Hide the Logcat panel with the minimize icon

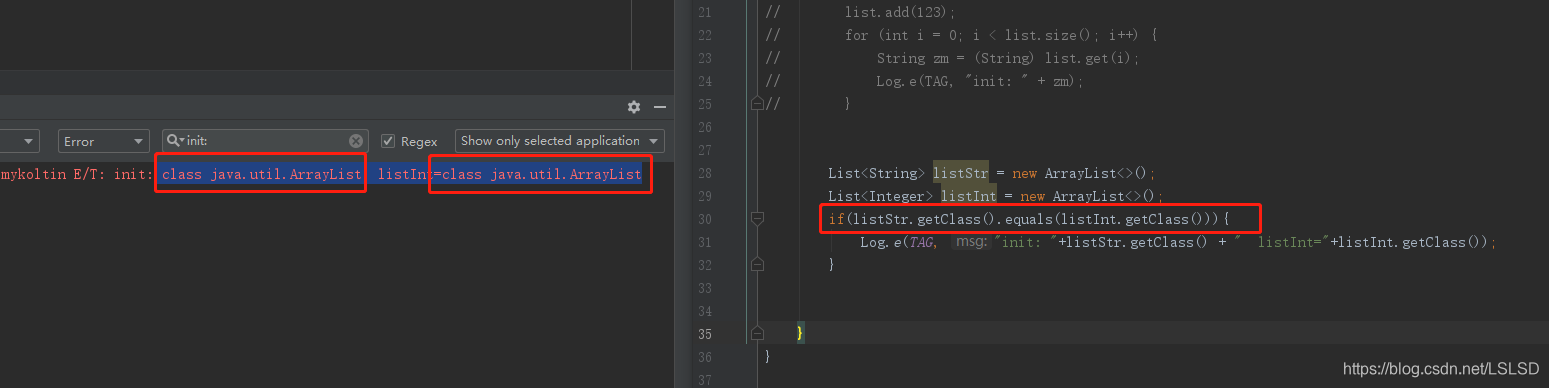660,107
